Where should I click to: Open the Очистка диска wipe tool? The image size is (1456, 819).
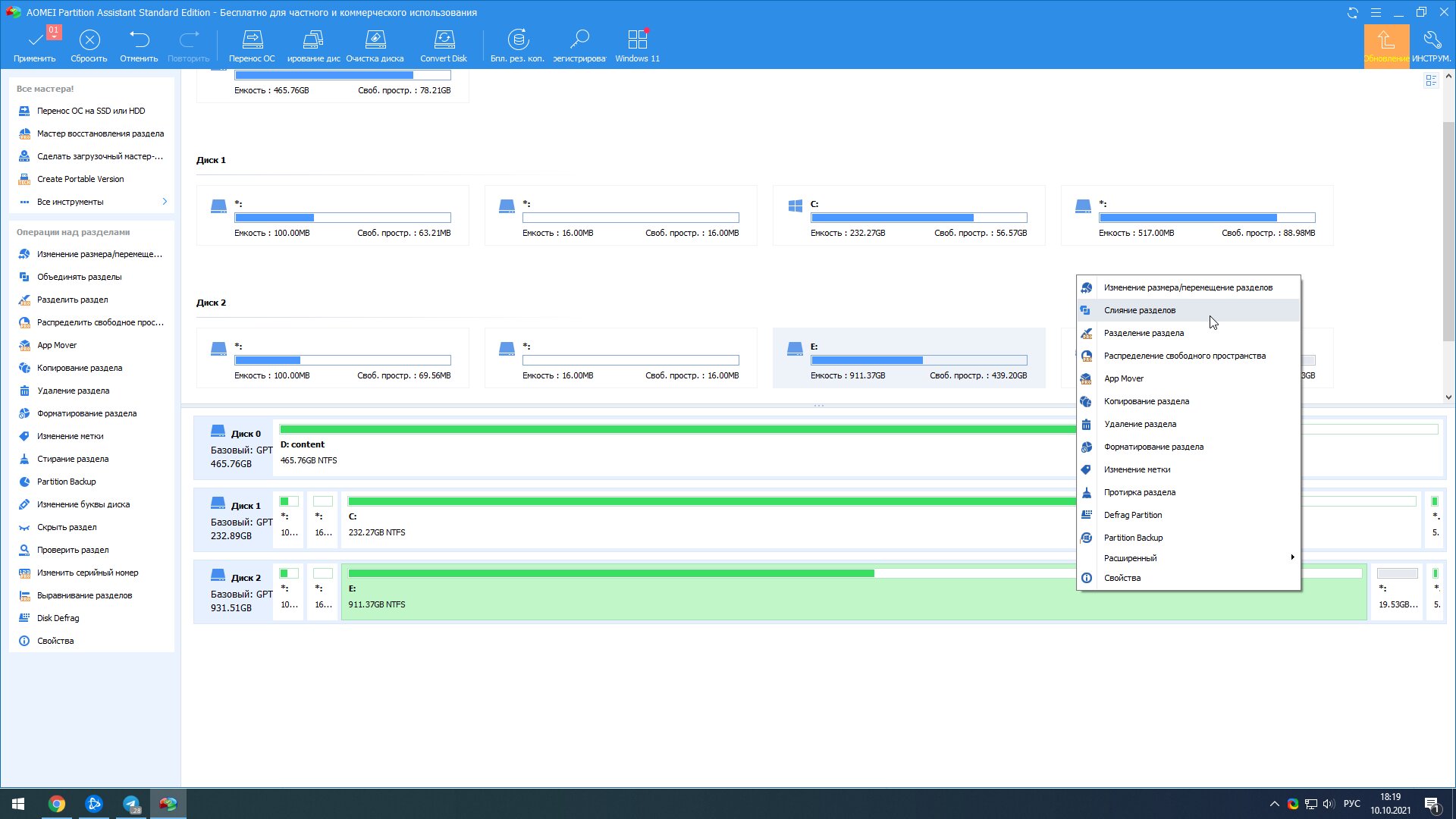(x=375, y=45)
